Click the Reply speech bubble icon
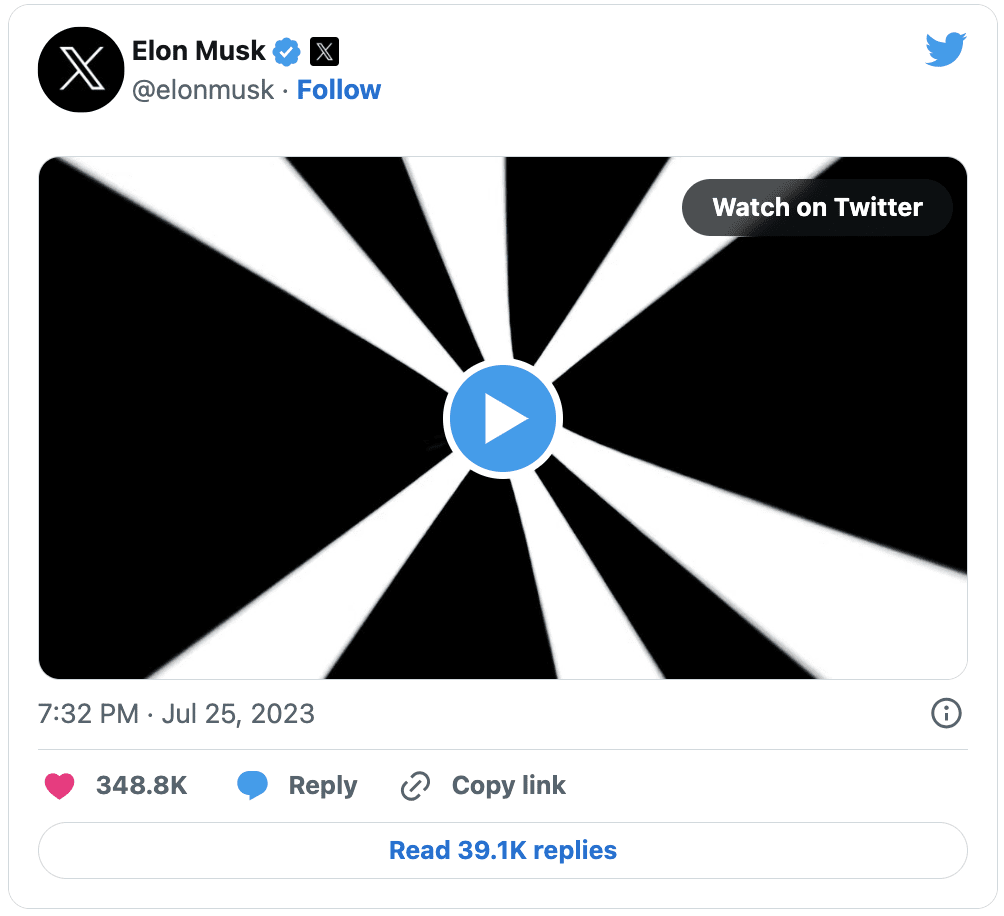Viewport: 1004px width, 916px height. tap(253, 785)
